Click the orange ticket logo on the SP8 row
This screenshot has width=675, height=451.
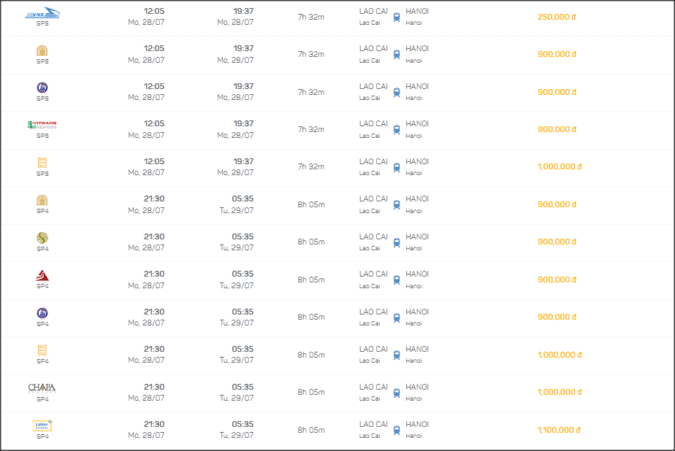coord(42,162)
